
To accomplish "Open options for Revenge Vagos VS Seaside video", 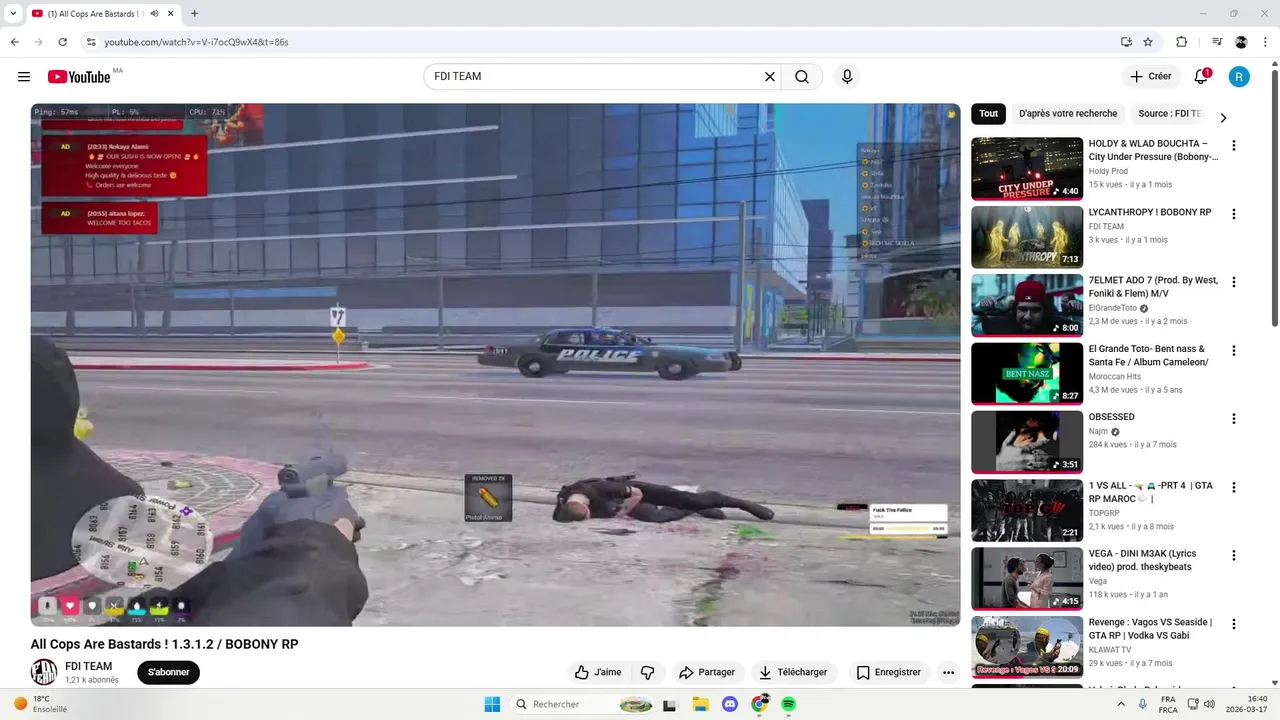I will click(1233, 624).
